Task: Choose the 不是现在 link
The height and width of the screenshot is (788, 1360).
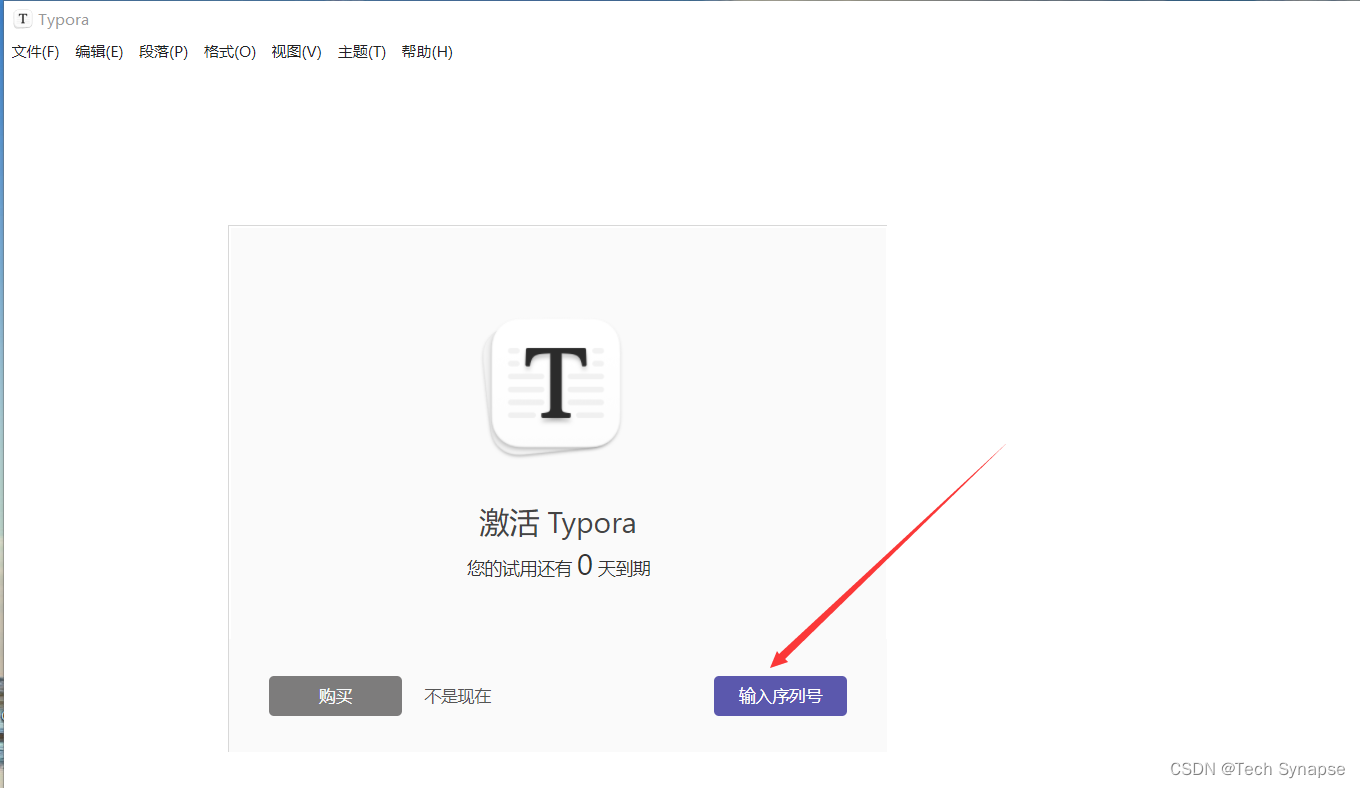Action: click(458, 696)
